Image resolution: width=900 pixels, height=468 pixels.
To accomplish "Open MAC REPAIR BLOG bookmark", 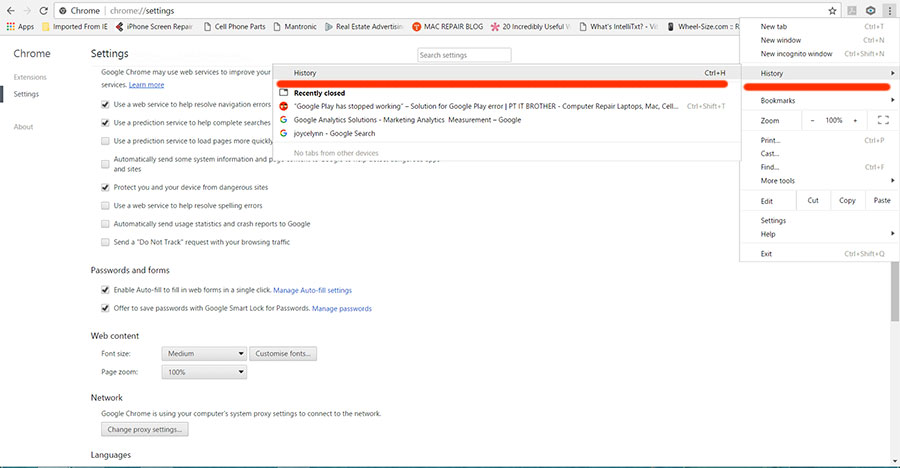I will point(448,26).
